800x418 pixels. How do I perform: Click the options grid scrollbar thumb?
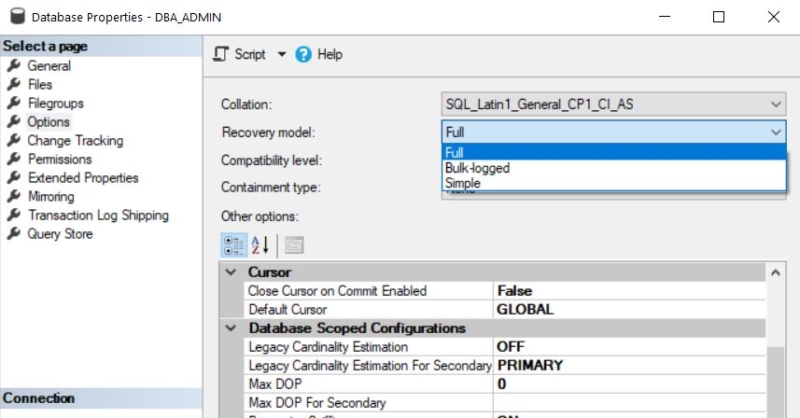pyautogui.click(x=776, y=382)
